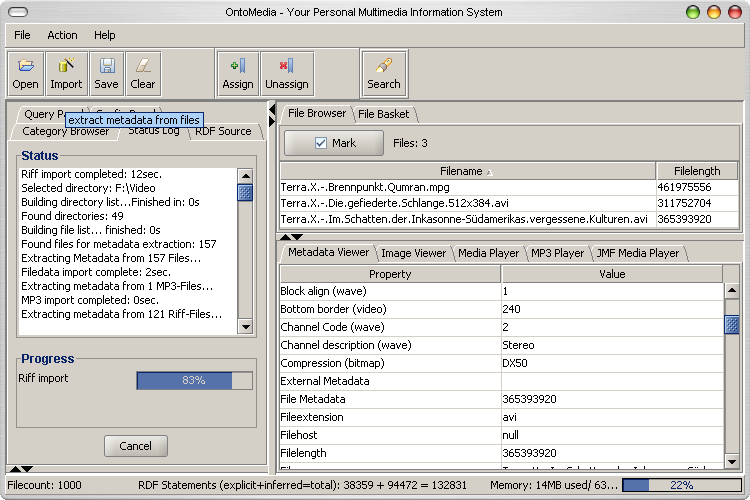The width and height of the screenshot is (750, 500).
Task: Switch to the Category Browser tab
Action: click(66, 132)
